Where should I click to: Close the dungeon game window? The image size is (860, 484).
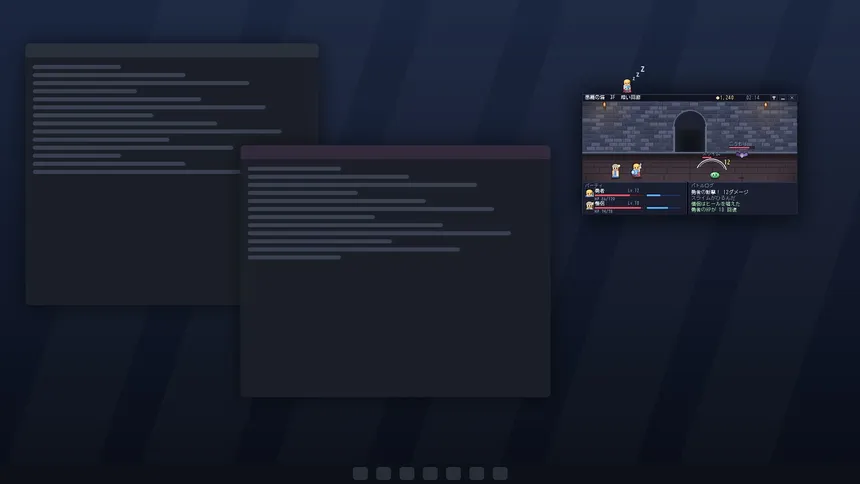(x=792, y=98)
